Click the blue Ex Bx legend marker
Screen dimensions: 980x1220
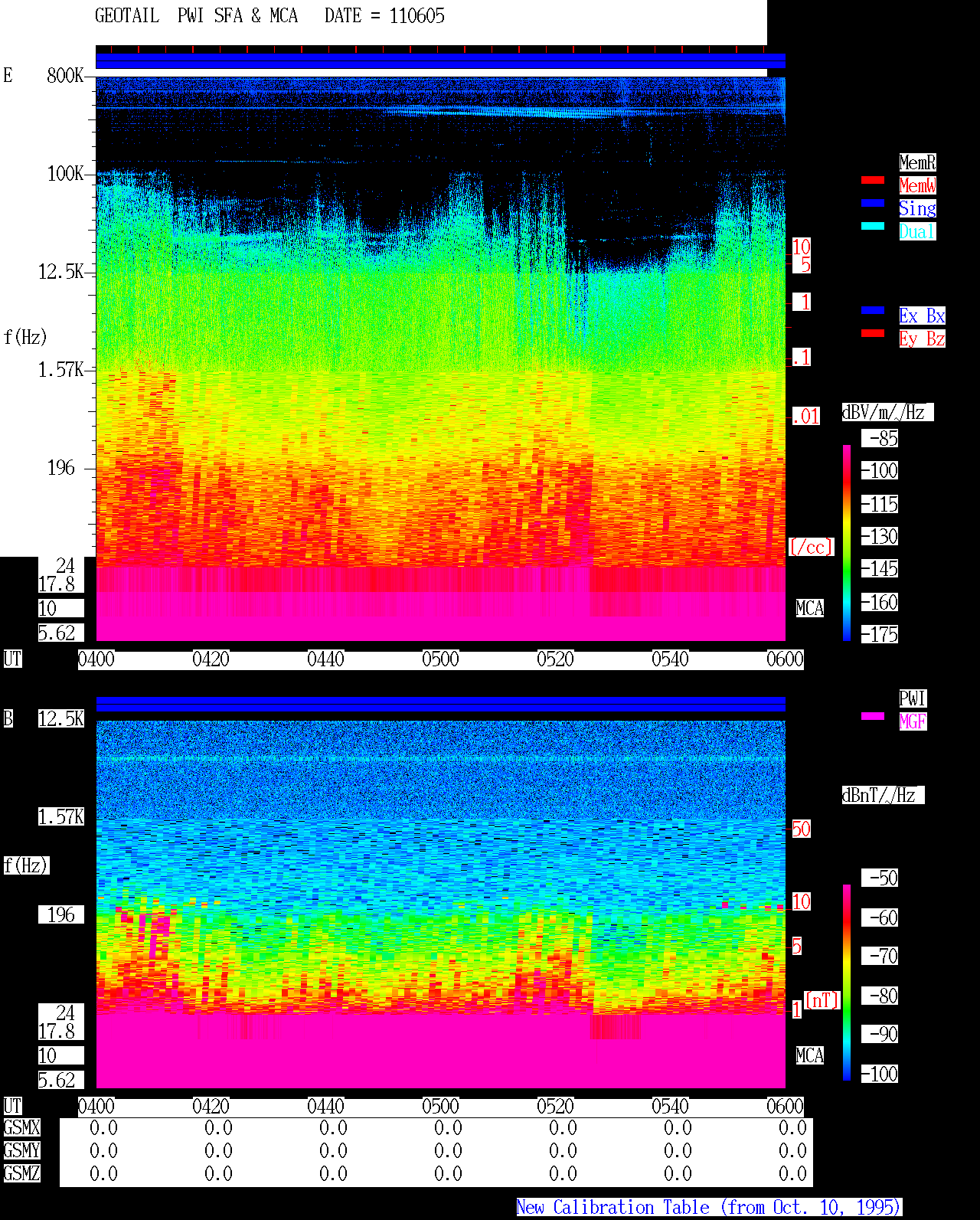pos(873,310)
